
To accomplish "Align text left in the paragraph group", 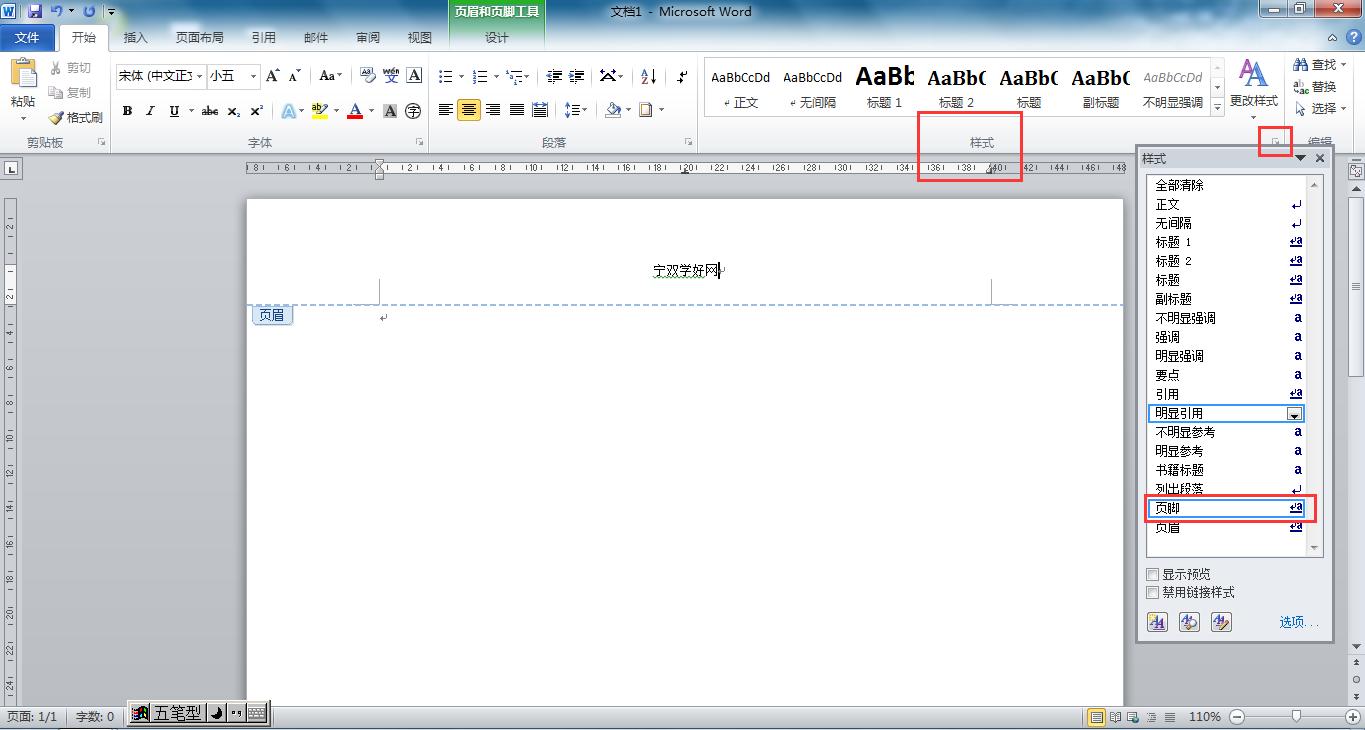I will coord(446,110).
